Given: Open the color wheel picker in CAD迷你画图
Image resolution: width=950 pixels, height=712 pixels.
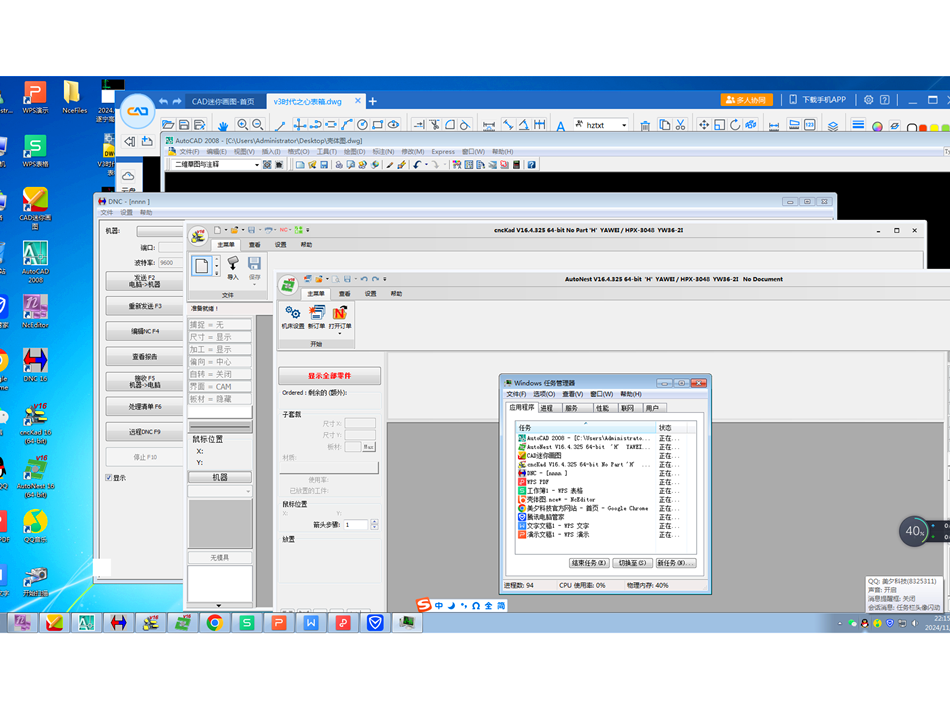Looking at the screenshot, I should click(x=877, y=127).
